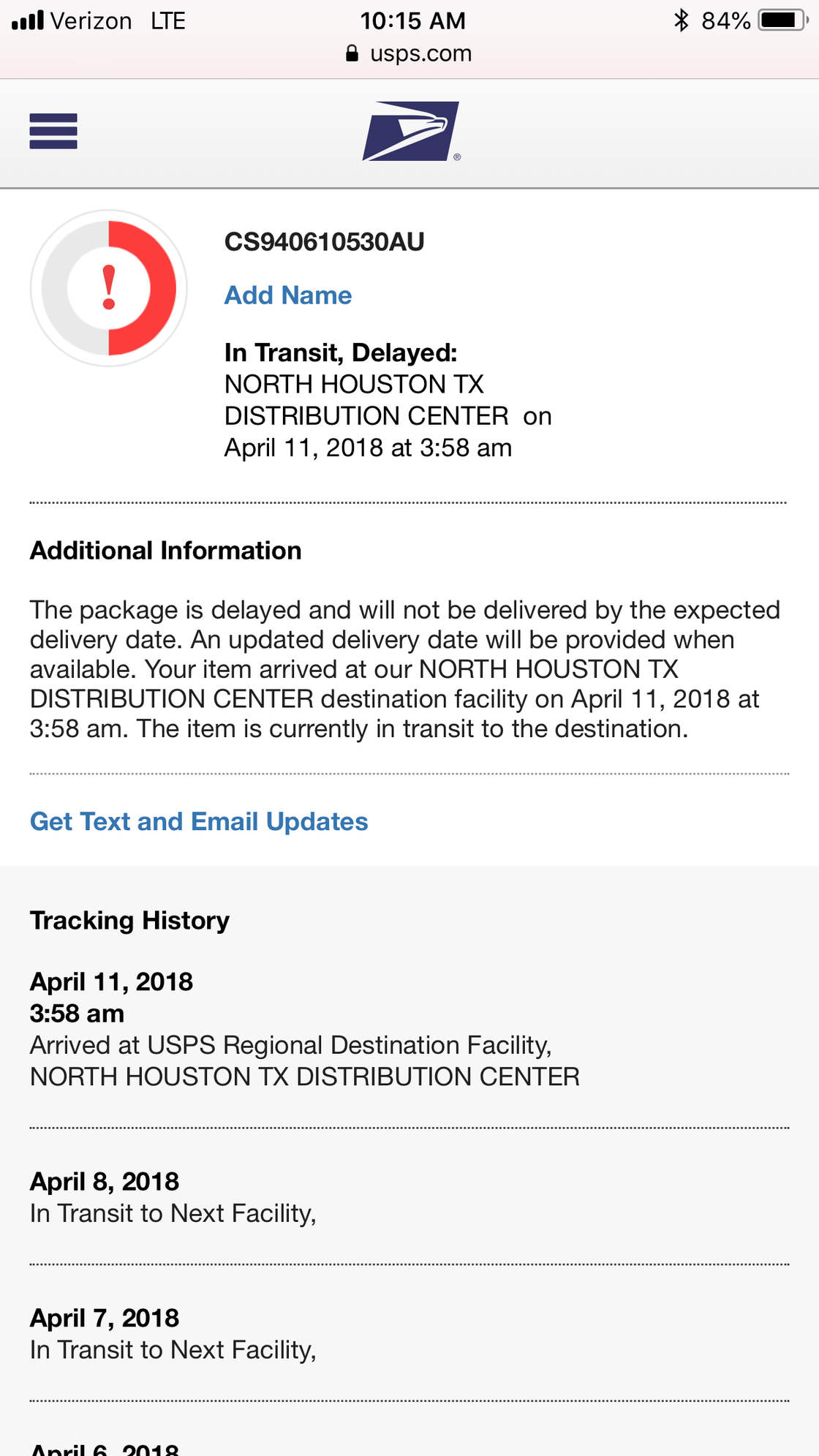The image size is (819, 1456).
Task: Tap the Additional Information heading
Action: pyautogui.click(x=165, y=551)
